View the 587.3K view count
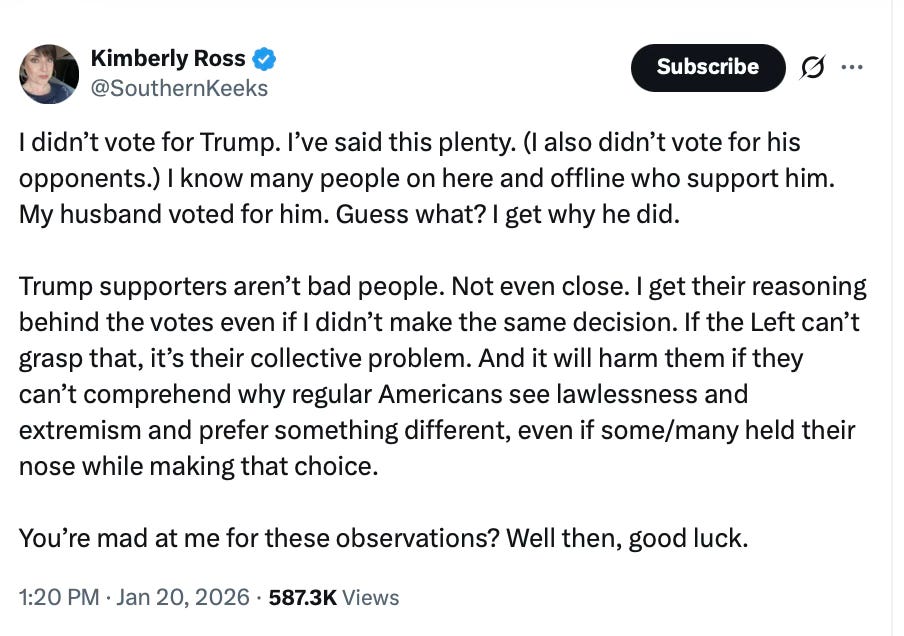The width and height of the screenshot is (904, 636). [x=303, y=597]
